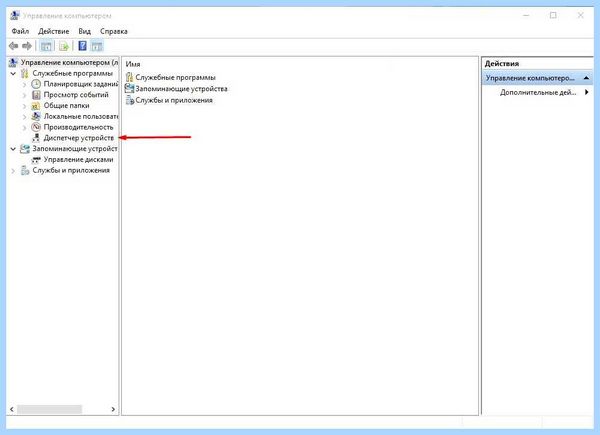Toggle the Action pane toolbar icon

pos(97,47)
